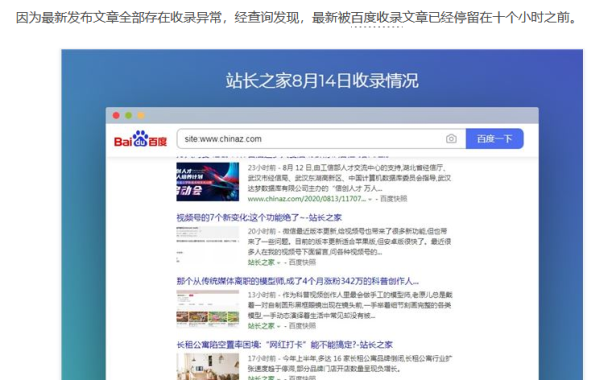Viewport: 616px width, 380px height.
Task: Expand dropdown arrow after chinaz.com URL
Action: (x=370, y=199)
